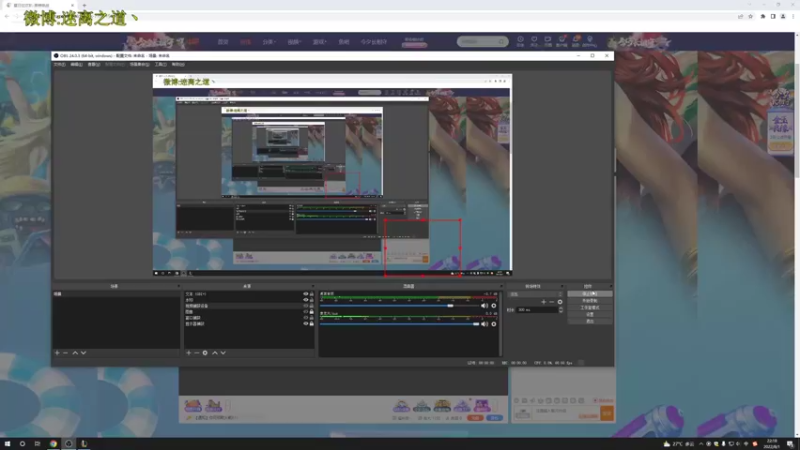Switch to Chrome on the taskbar
Screen dimensions: 800x450
(53, 444)
